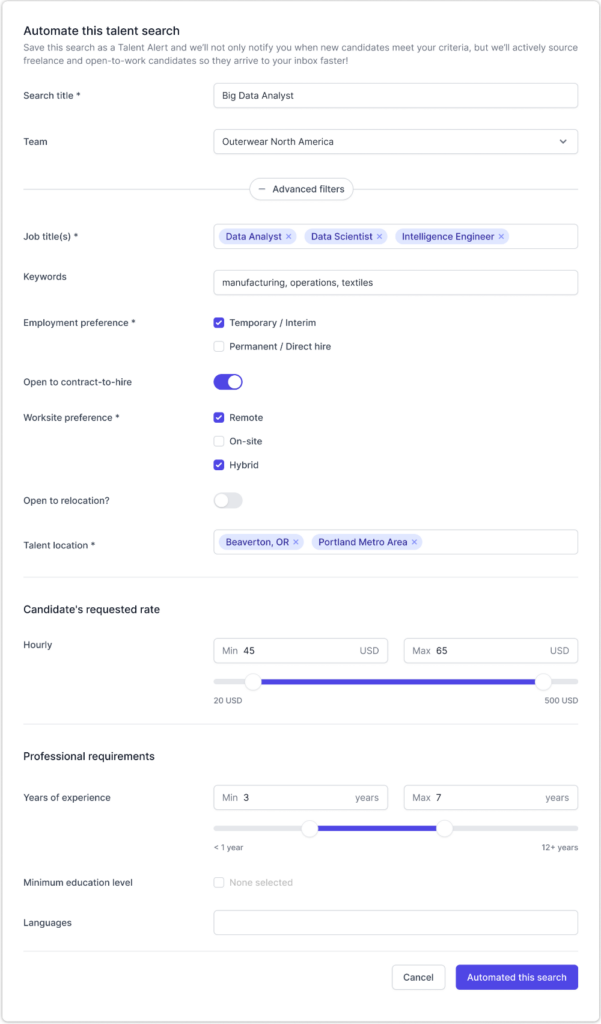
Task: Focus the Job title(s) tag field
Action: 396,236
